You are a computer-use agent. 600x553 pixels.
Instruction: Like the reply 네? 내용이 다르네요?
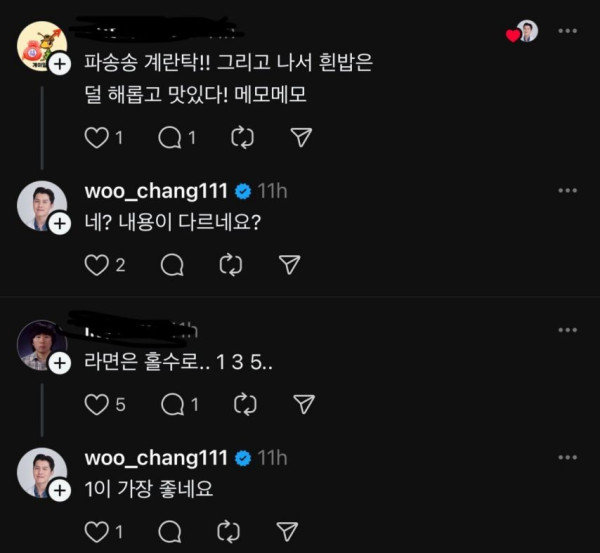(x=96, y=264)
